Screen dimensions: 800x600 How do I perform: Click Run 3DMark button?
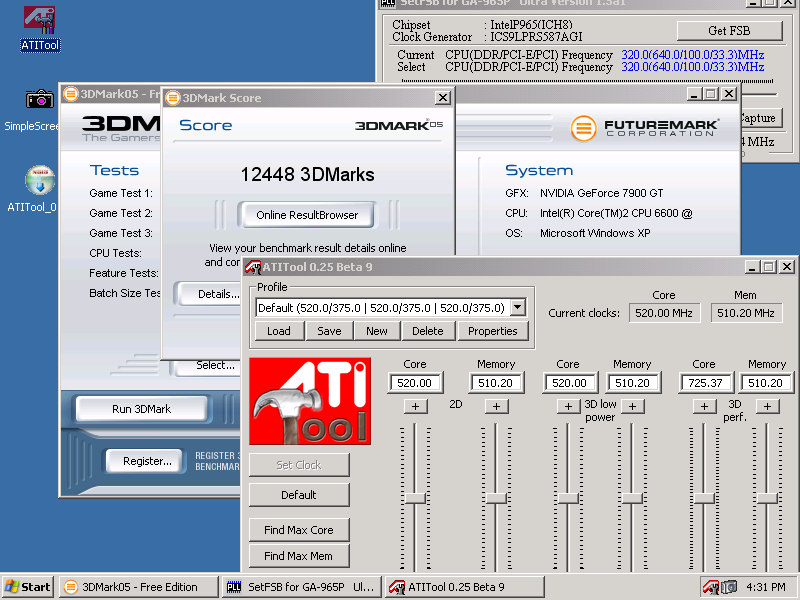(141, 409)
